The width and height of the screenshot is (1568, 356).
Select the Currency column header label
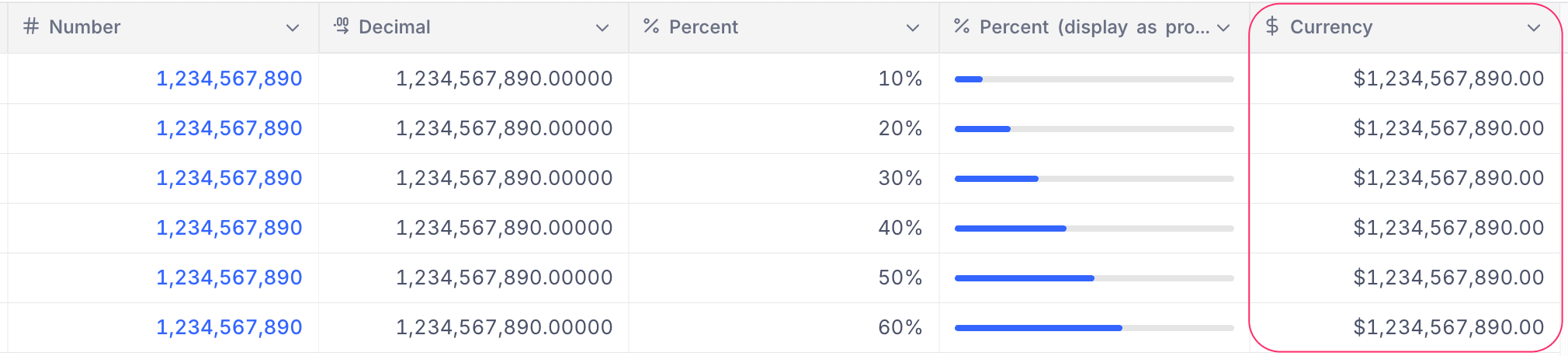click(x=1331, y=27)
